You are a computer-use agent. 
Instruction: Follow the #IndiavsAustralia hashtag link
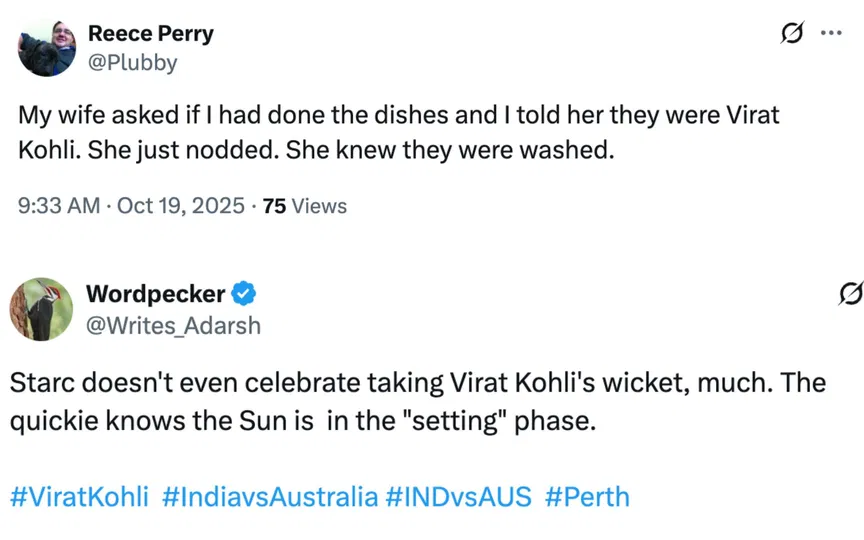(x=270, y=497)
